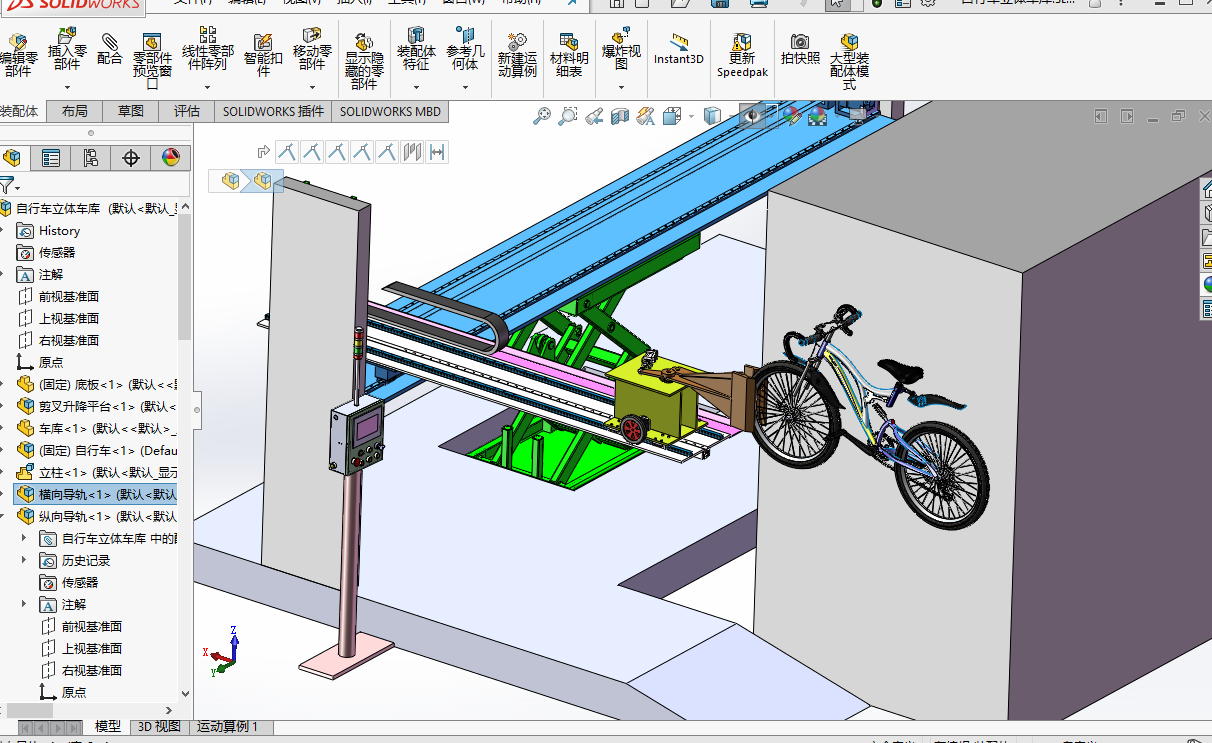
Task: Click the Previous View icon
Action: click(x=594, y=117)
